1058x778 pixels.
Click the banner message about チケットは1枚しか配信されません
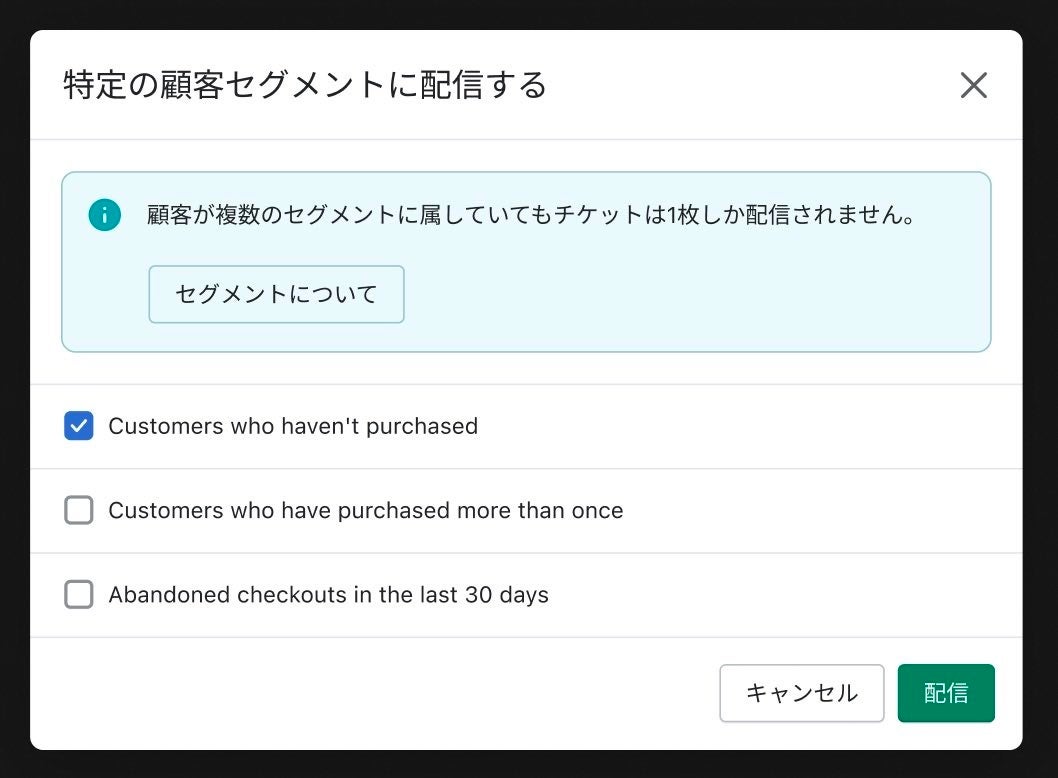coord(531,215)
